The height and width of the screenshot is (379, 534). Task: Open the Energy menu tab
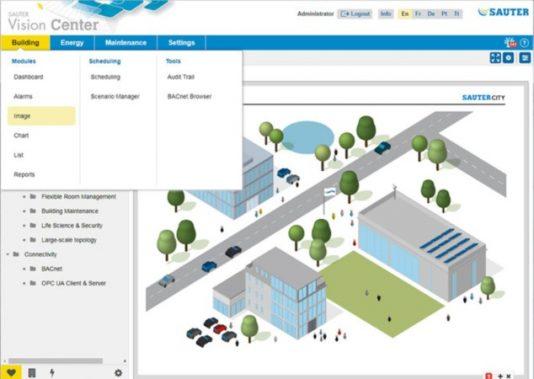click(x=72, y=43)
